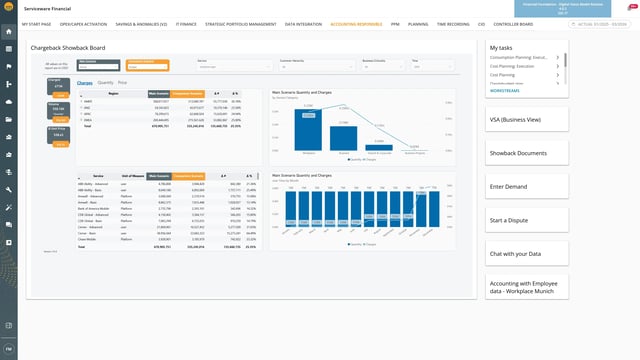This screenshot has width=640, height=360.
Task: Sort by the Unit of Measure column header
Action: 133,176
